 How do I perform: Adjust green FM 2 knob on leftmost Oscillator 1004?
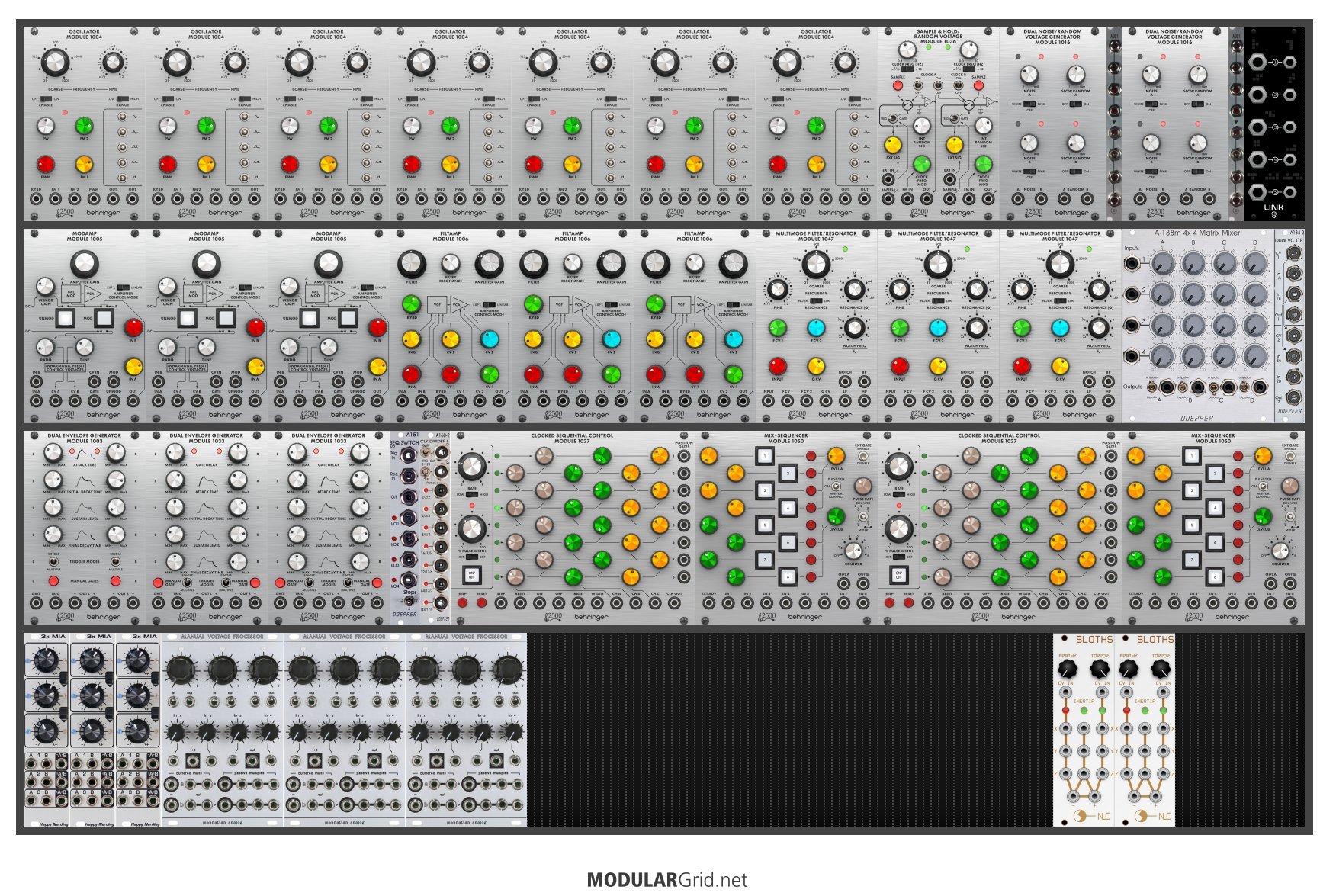click(x=84, y=125)
